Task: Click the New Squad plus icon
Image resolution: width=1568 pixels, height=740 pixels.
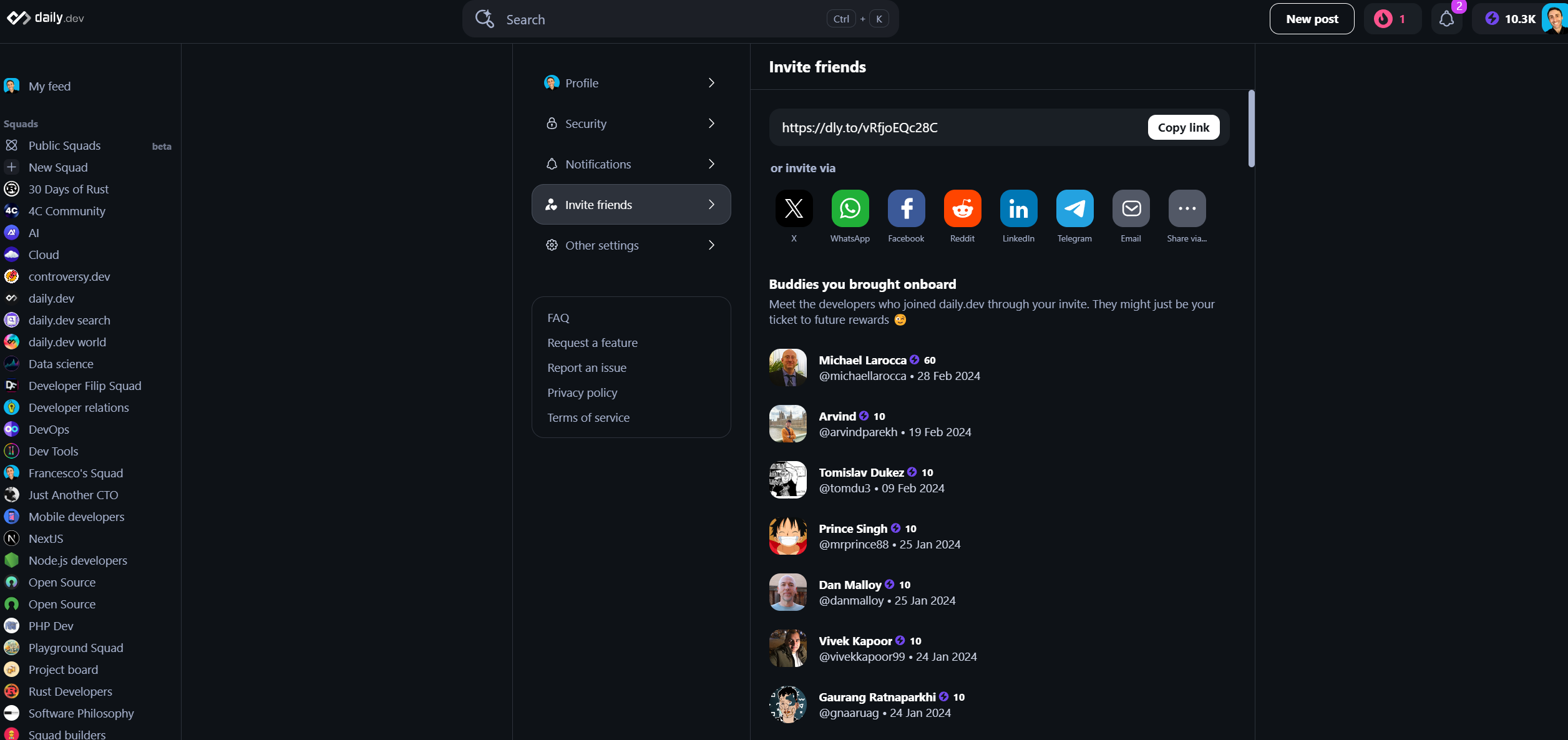Action: point(11,167)
